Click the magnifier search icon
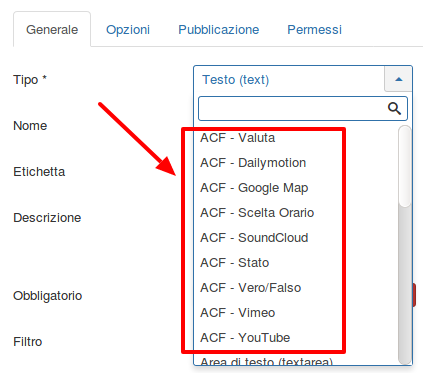 click(x=394, y=108)
